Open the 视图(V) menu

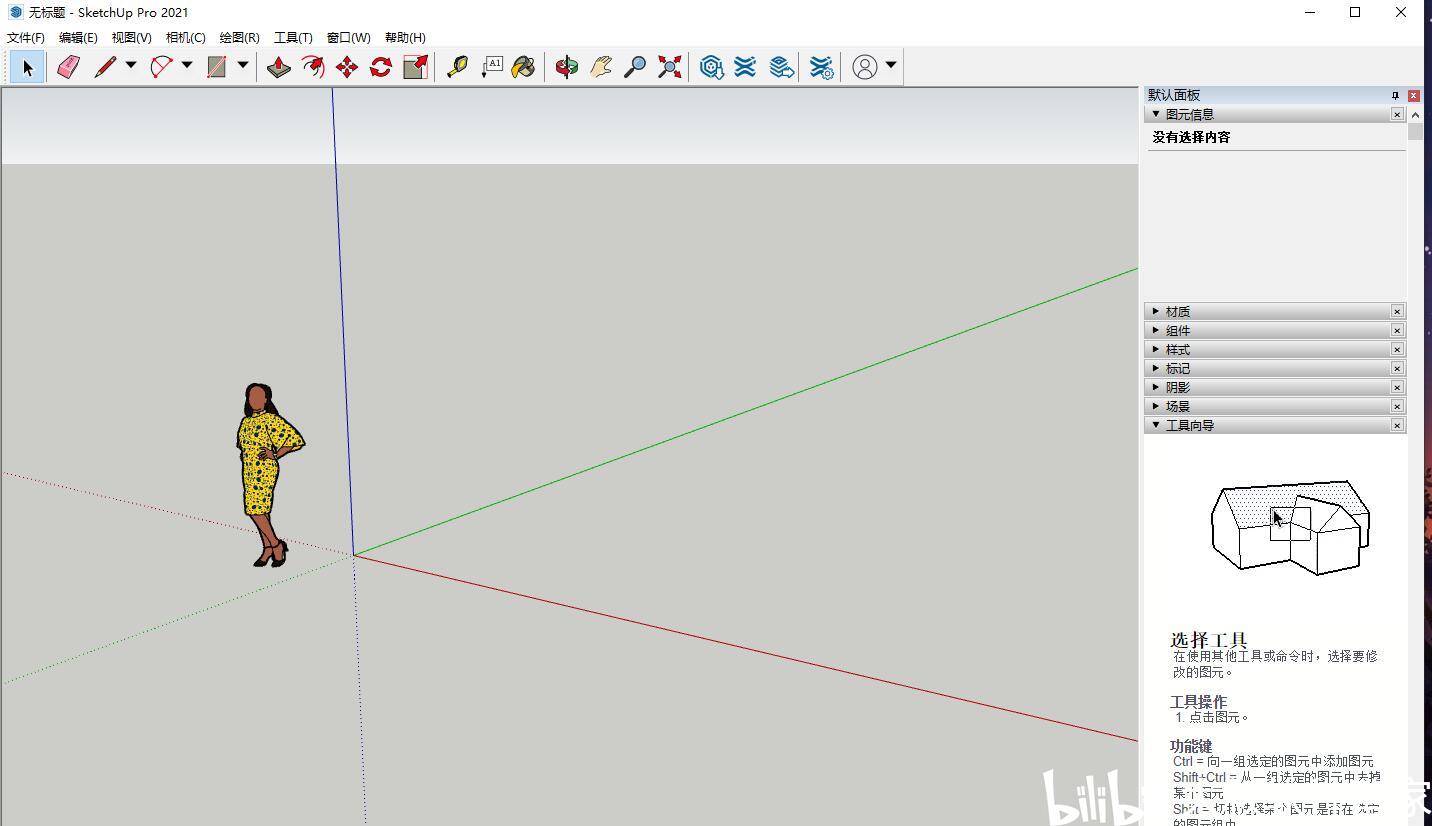(x=131, y=38)
